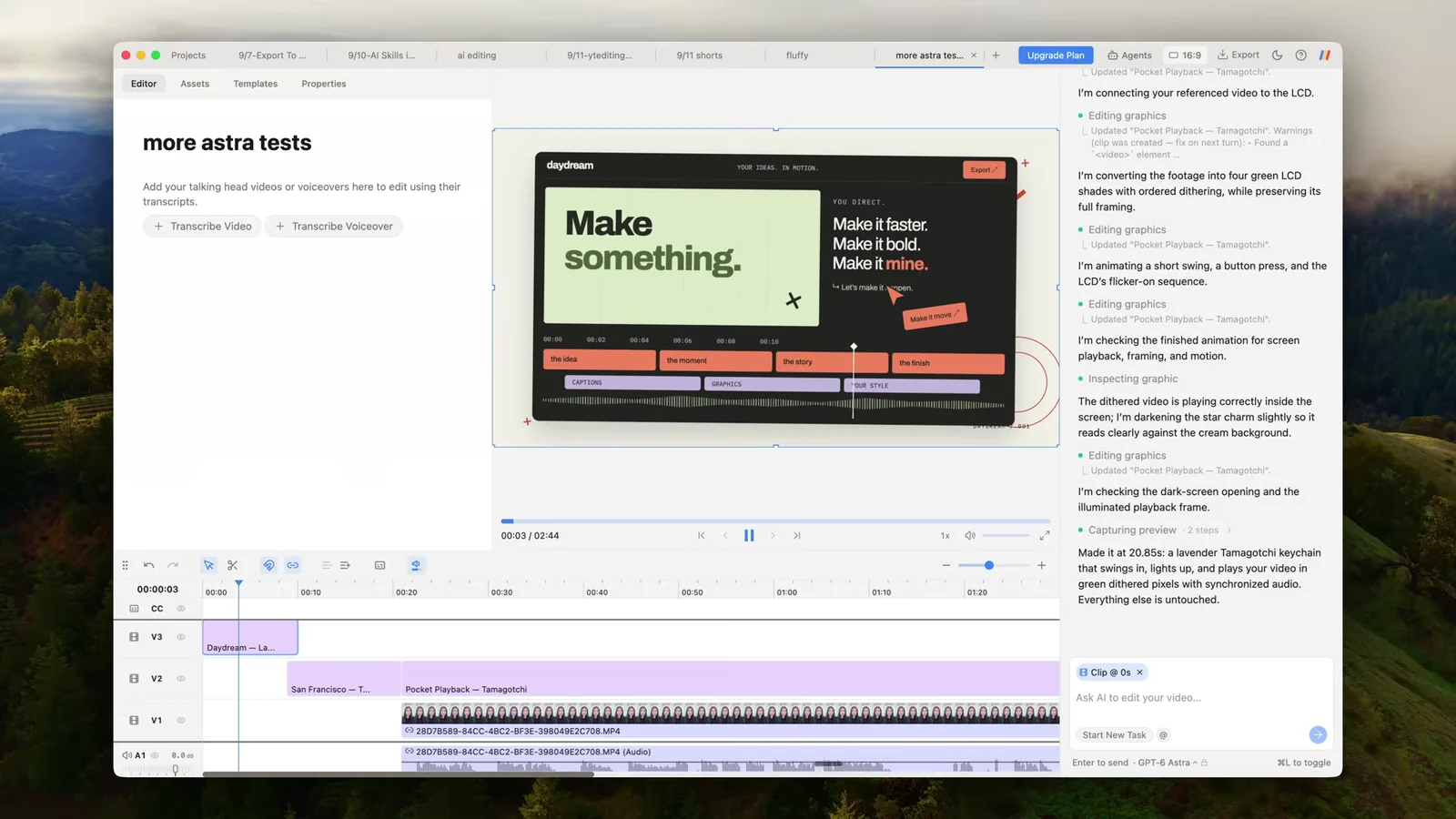Remove the 'Clip @ 0s' context chip
The width and height of the screenshot is (1456, 819).
[1139, 672]
